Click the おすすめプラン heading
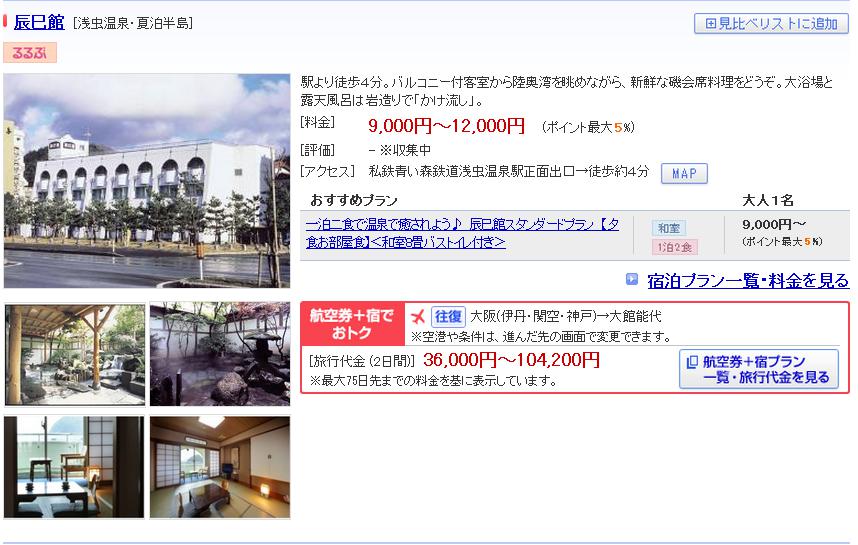The image size is (858, 545). [353, 200]
